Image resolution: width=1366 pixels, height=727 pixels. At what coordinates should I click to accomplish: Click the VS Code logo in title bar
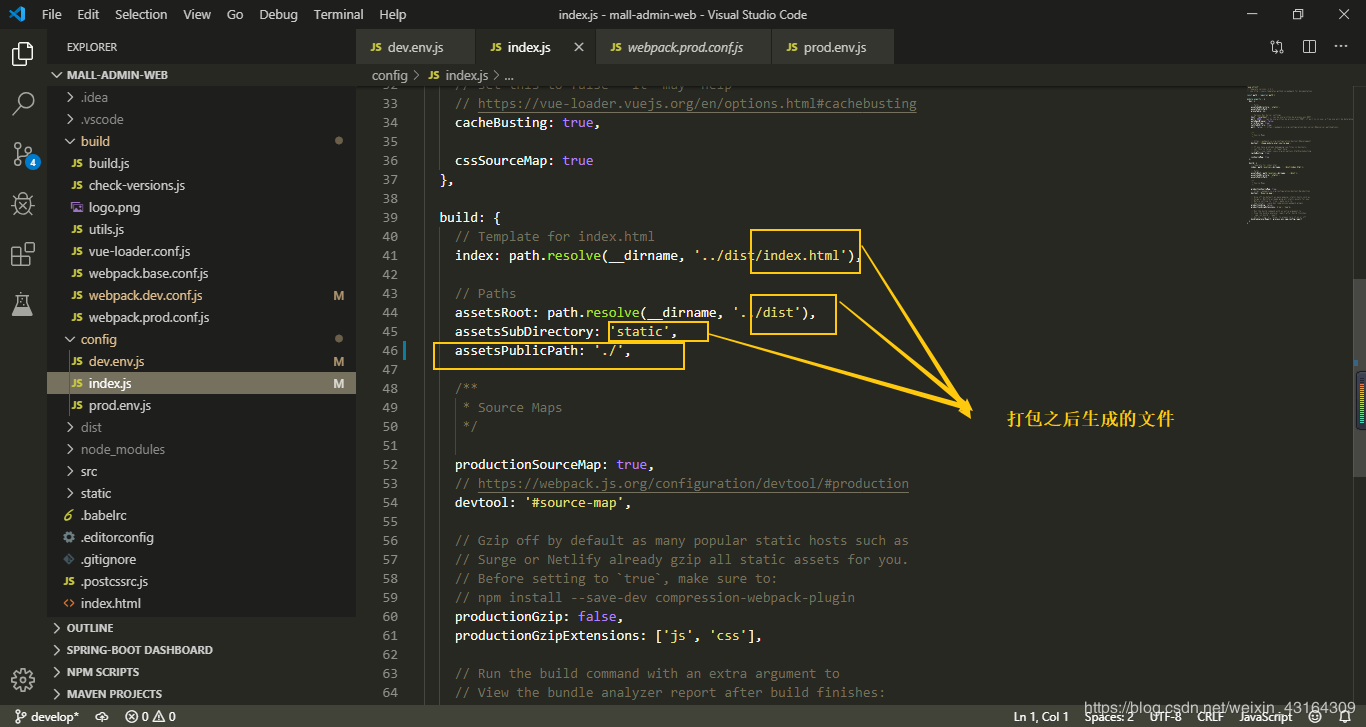coord(17,15)
